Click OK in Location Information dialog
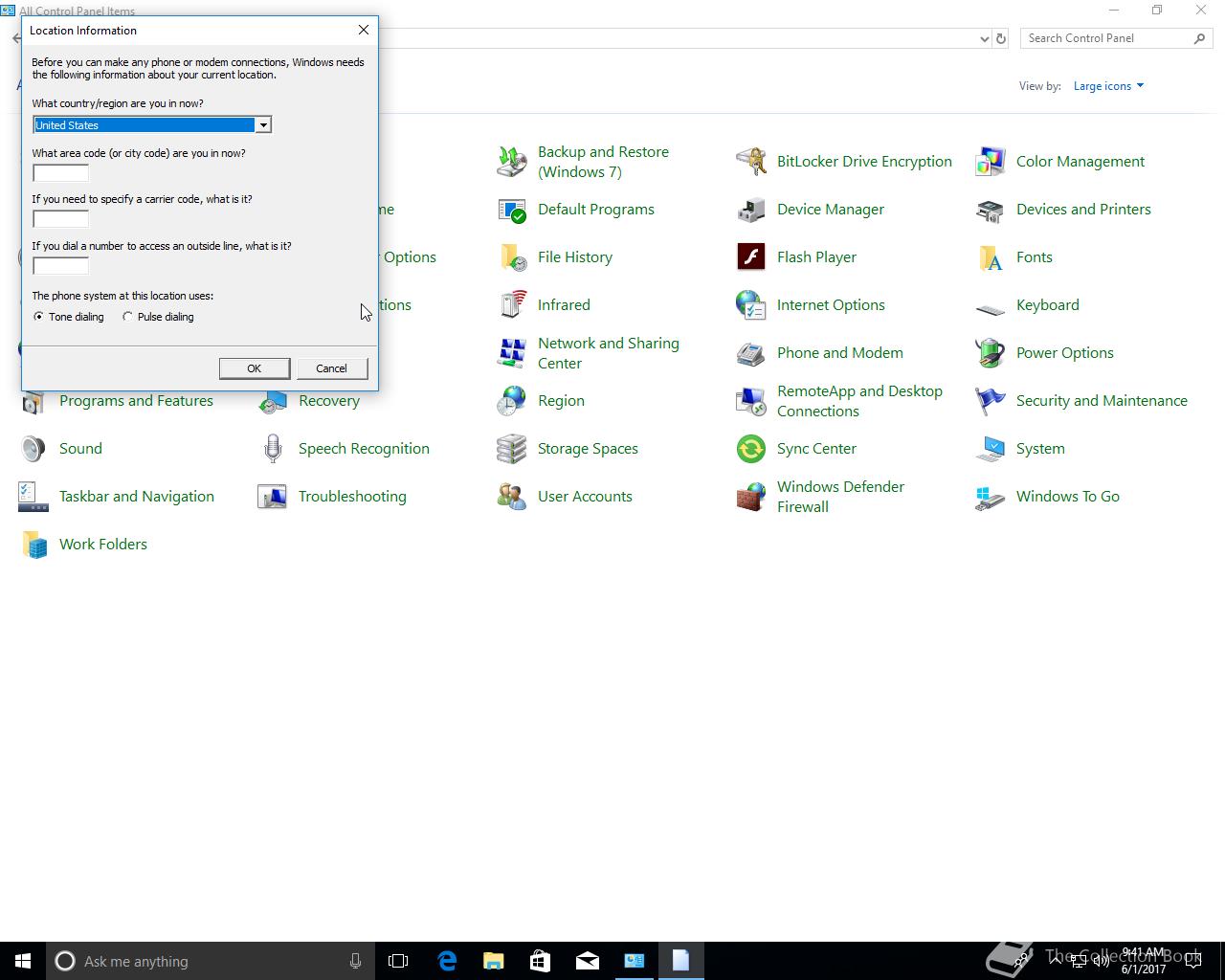This screenshot has height=980, width=1225. coord(255,368)
